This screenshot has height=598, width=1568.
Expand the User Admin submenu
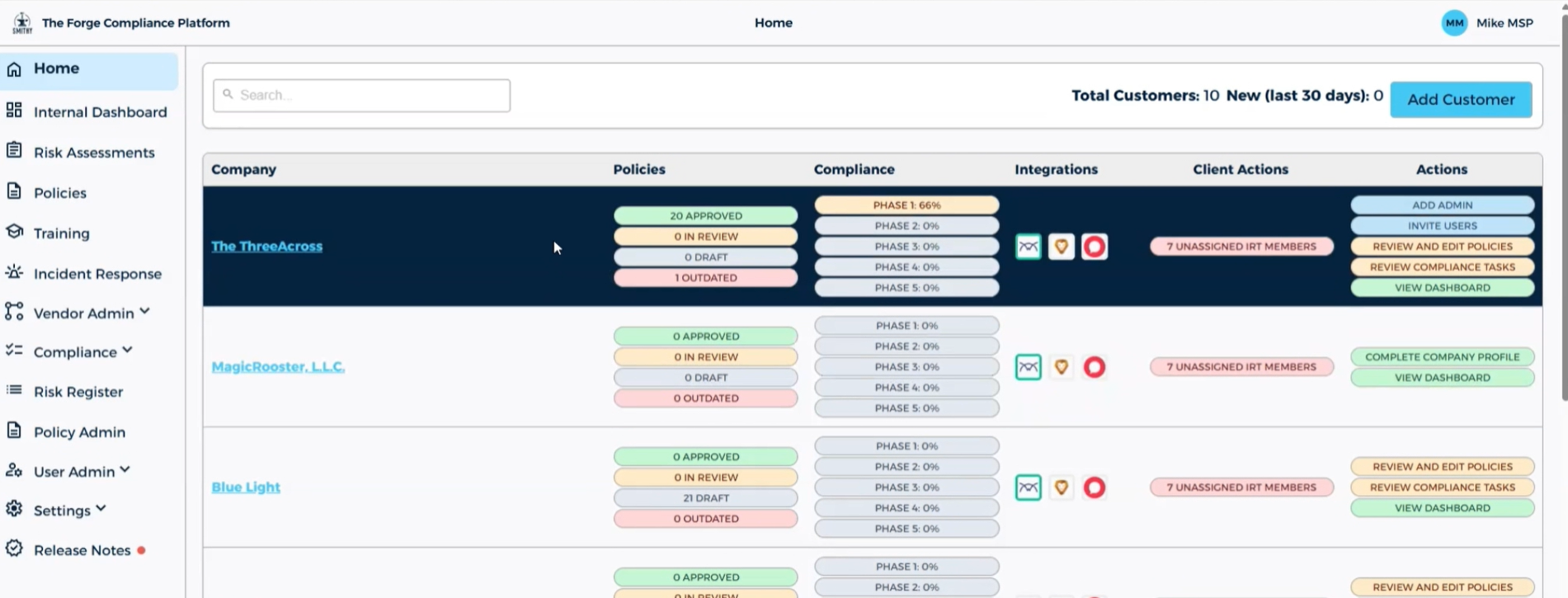(125, 470)
